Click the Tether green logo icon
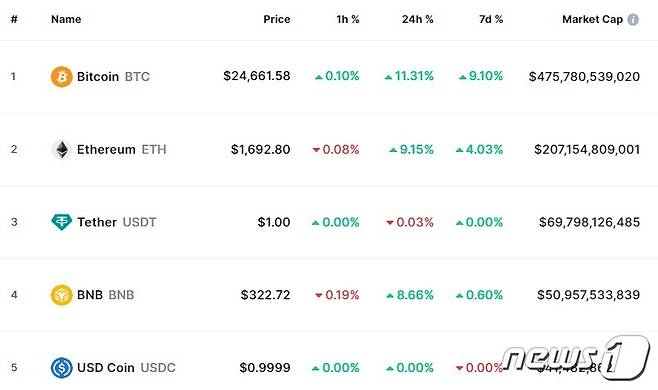The width and height of the screenshot is (658, 390). coord(62,222)
